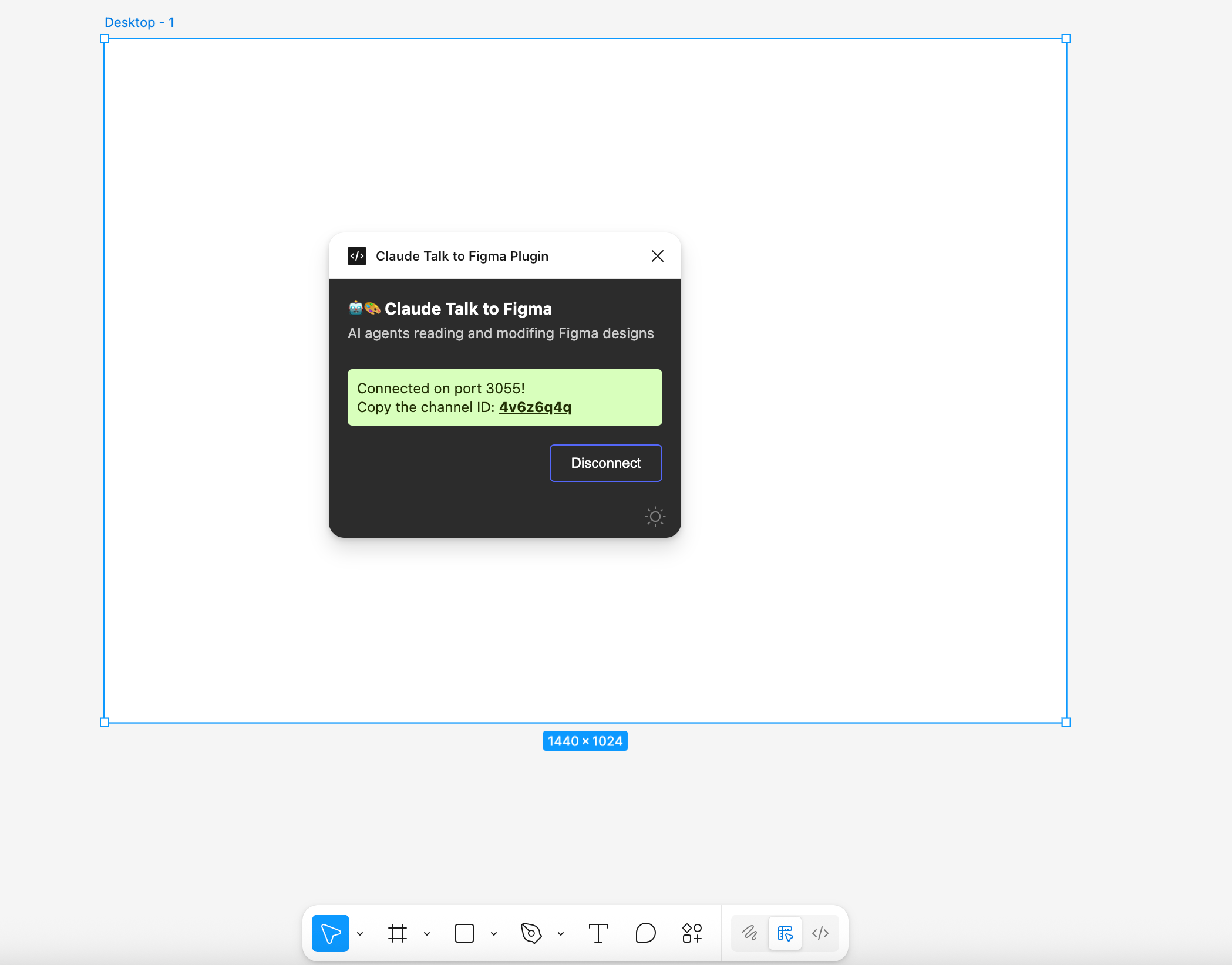Select the Pen tool
The height and width of the screenshot is (965, 1232).
coord(531,933)
